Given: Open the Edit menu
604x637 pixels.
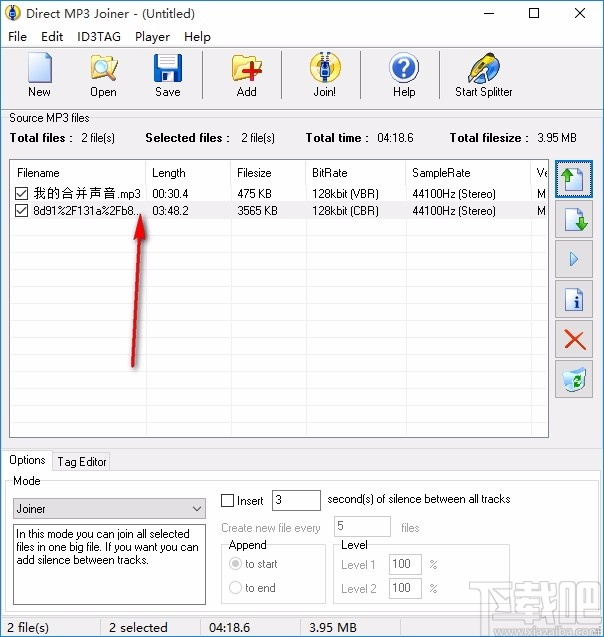Looking at the screenshot, I should tap(52, 37).
